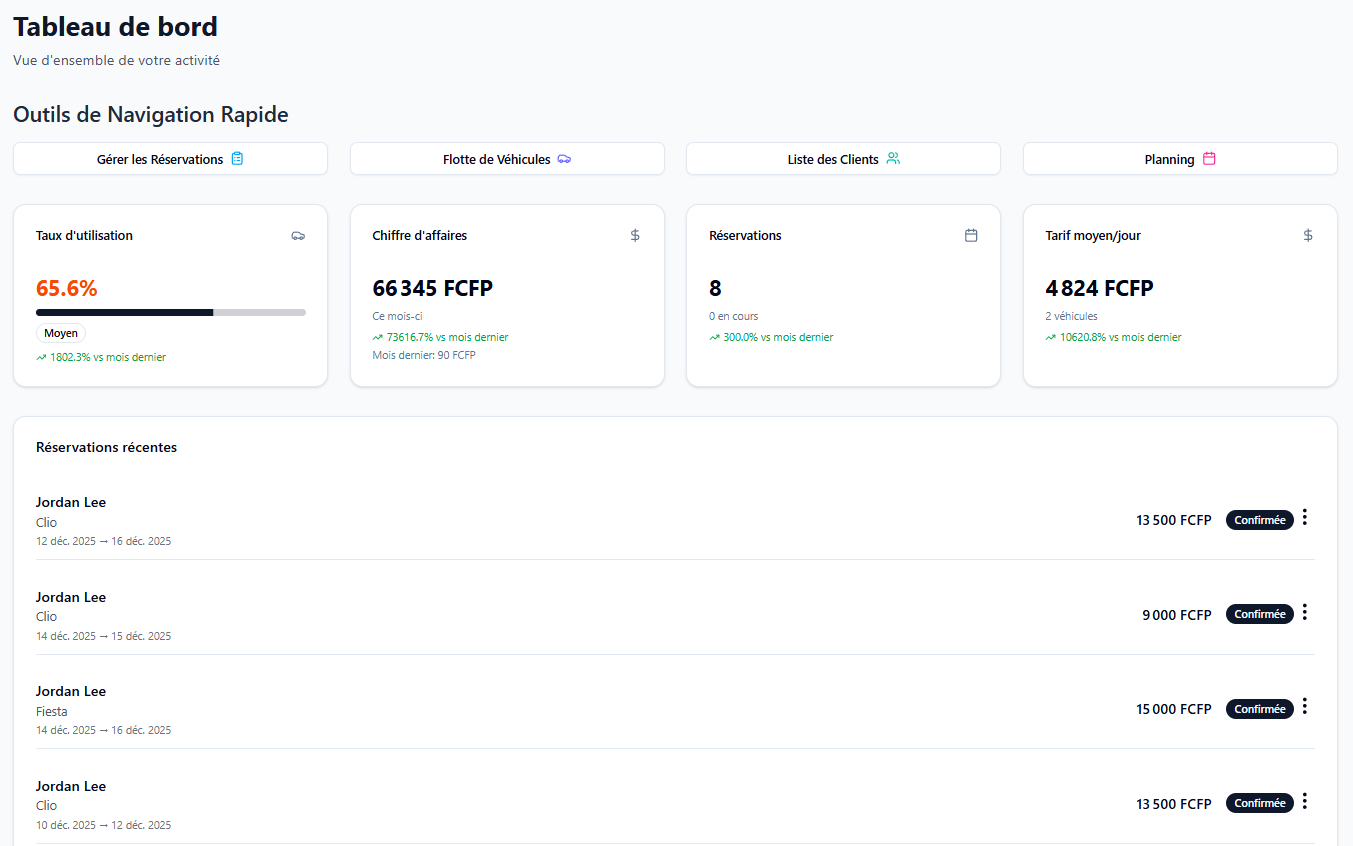The height and width of the screenshot is (846, 1353).
Task: Click the car icon on the Taux d'utilisation card
Action: (298, 235)
